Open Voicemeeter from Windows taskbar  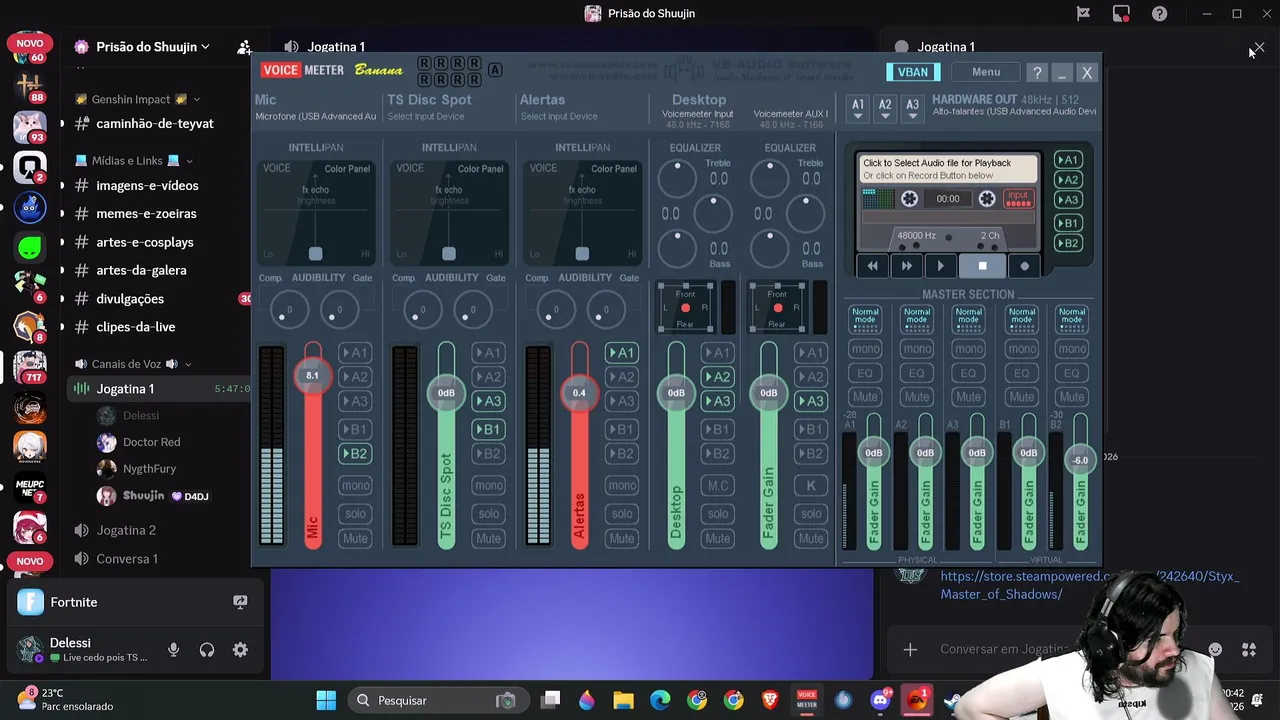806,700
